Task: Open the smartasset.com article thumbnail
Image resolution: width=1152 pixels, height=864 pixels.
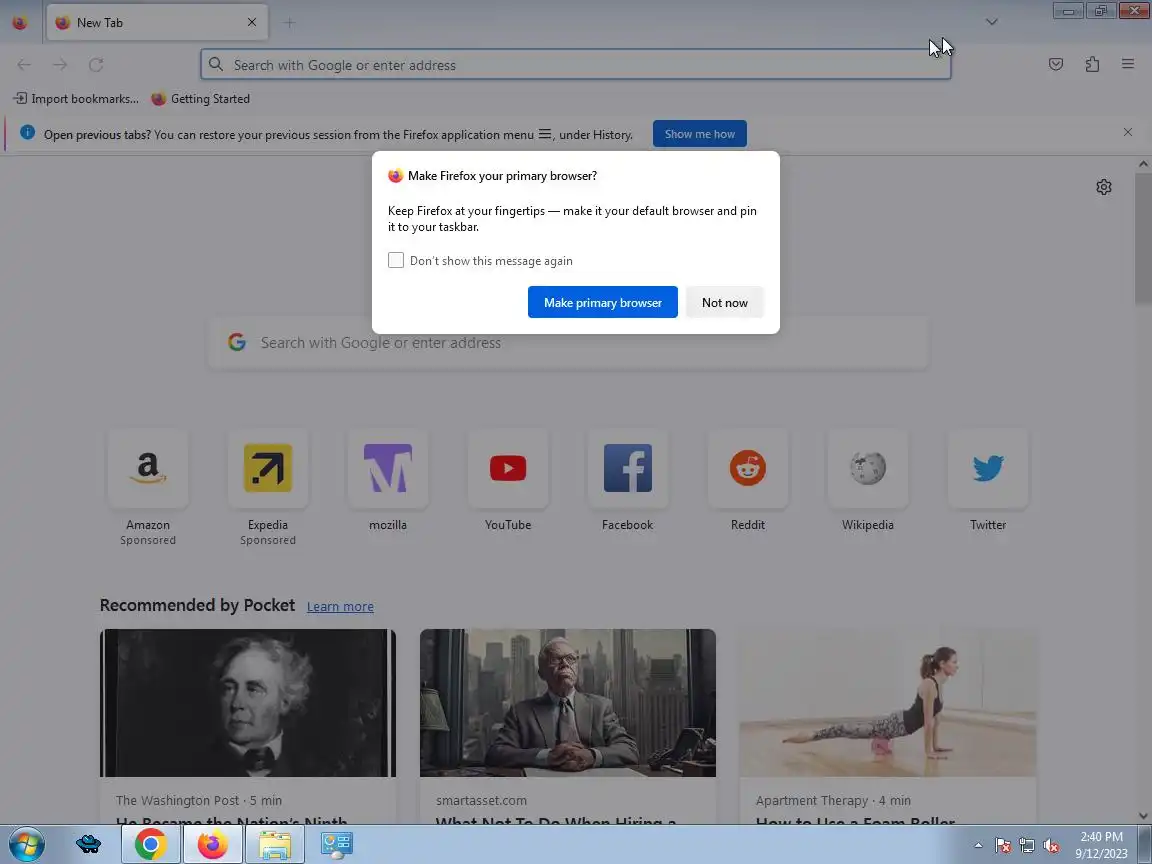Action: tap(568, 702)
